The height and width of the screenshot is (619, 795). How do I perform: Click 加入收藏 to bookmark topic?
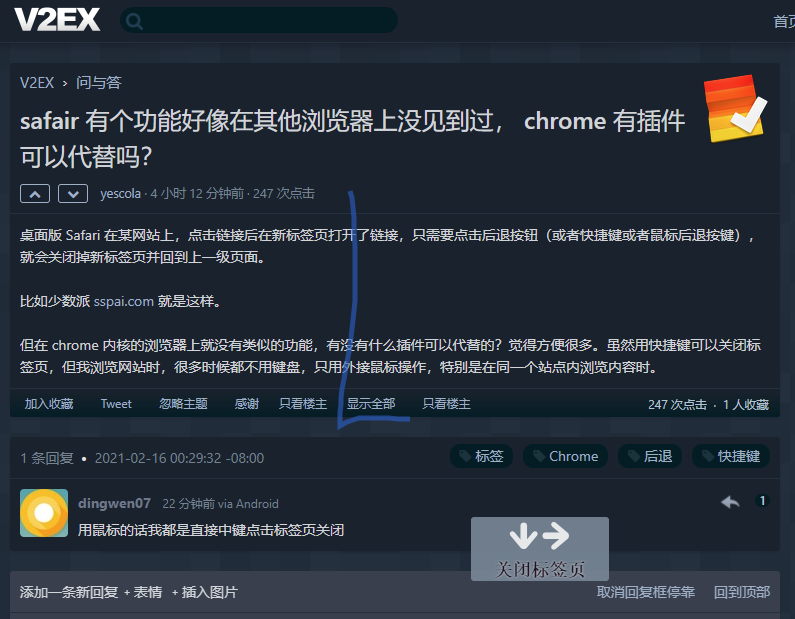click(x=49, y=404)
